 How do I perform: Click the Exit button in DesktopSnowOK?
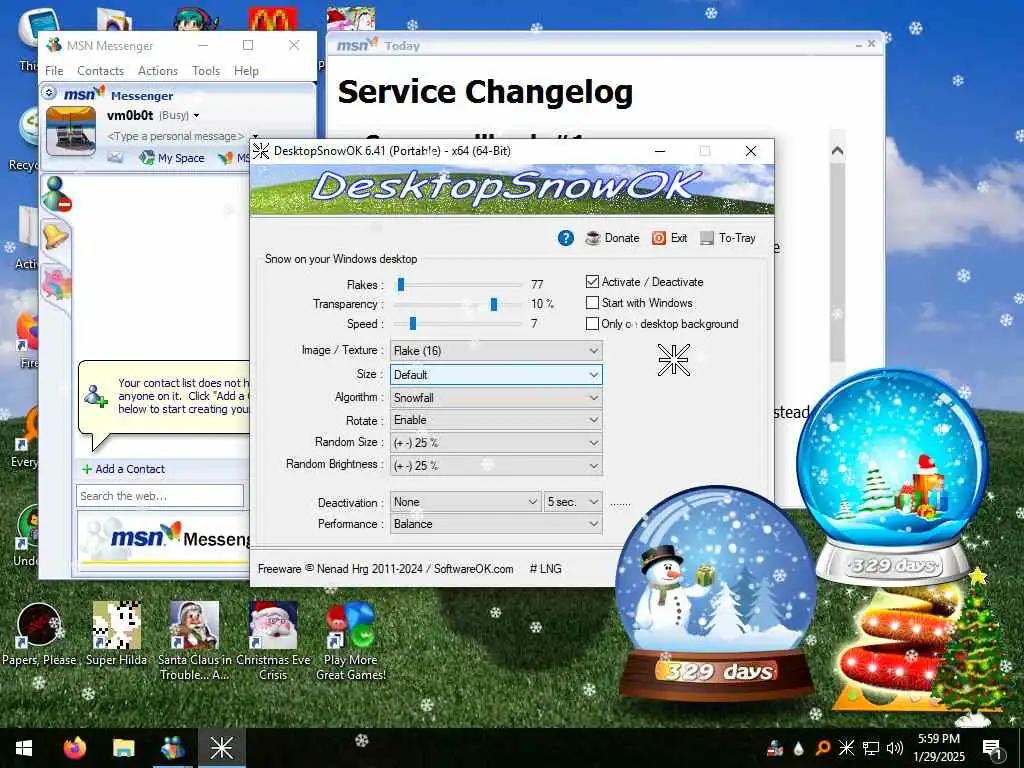(x=669, y=238)
